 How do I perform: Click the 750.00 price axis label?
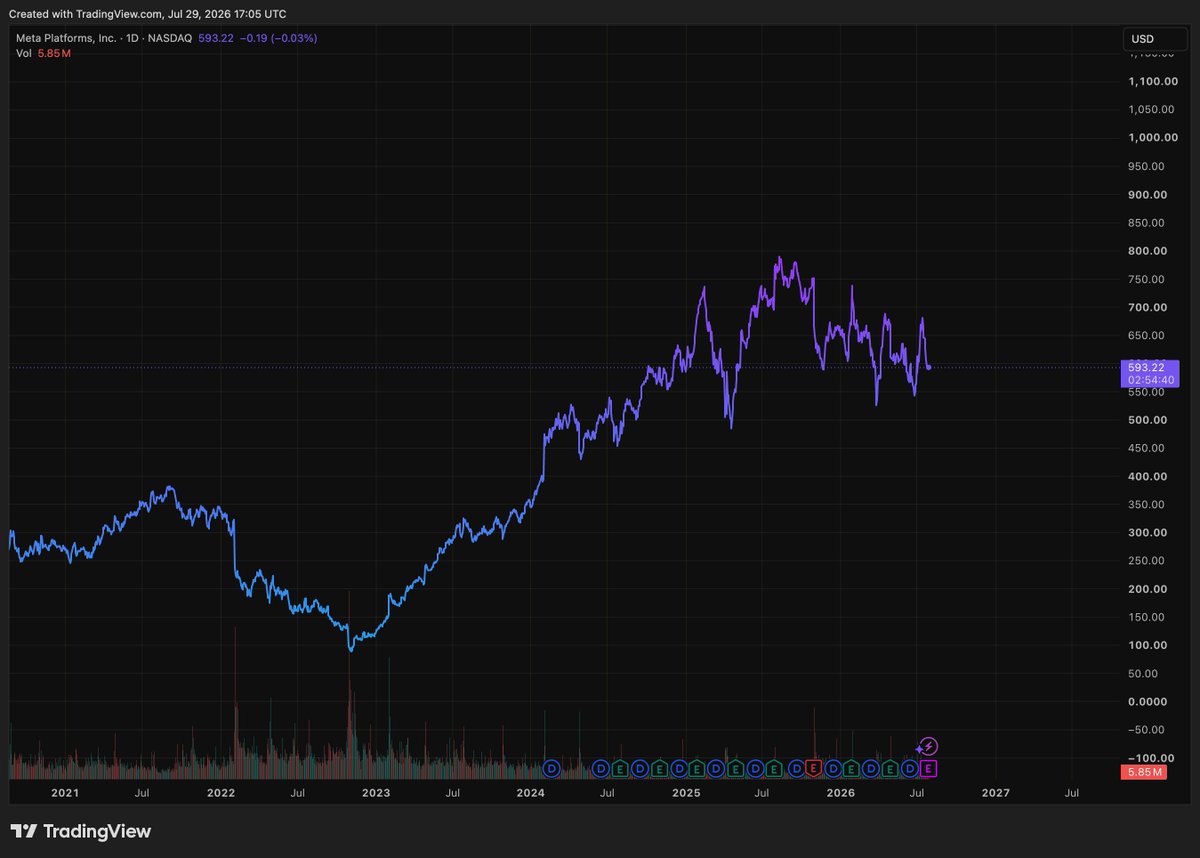[1147, 279]
